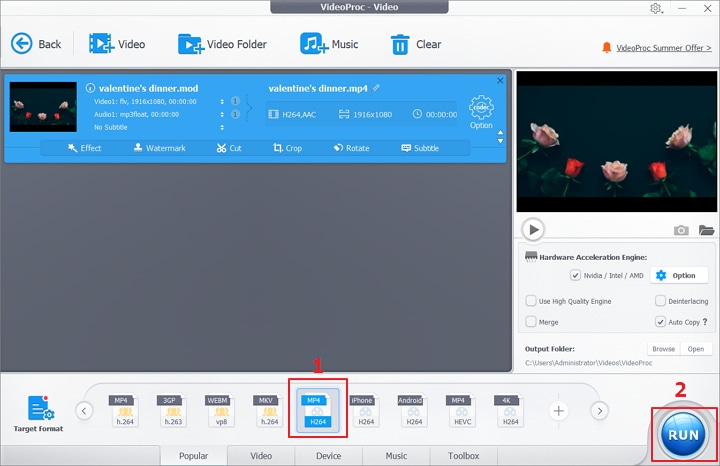Enable the Merge checkbox

531,321
